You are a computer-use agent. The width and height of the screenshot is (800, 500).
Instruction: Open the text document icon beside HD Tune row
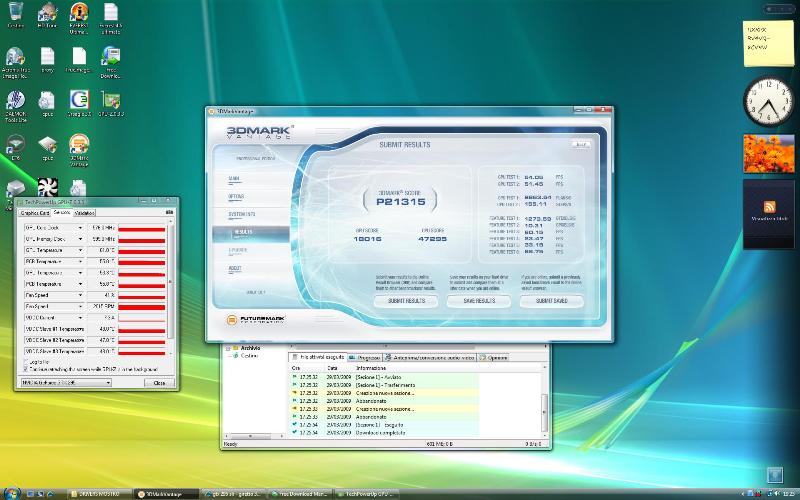click(x=111, y=18)
